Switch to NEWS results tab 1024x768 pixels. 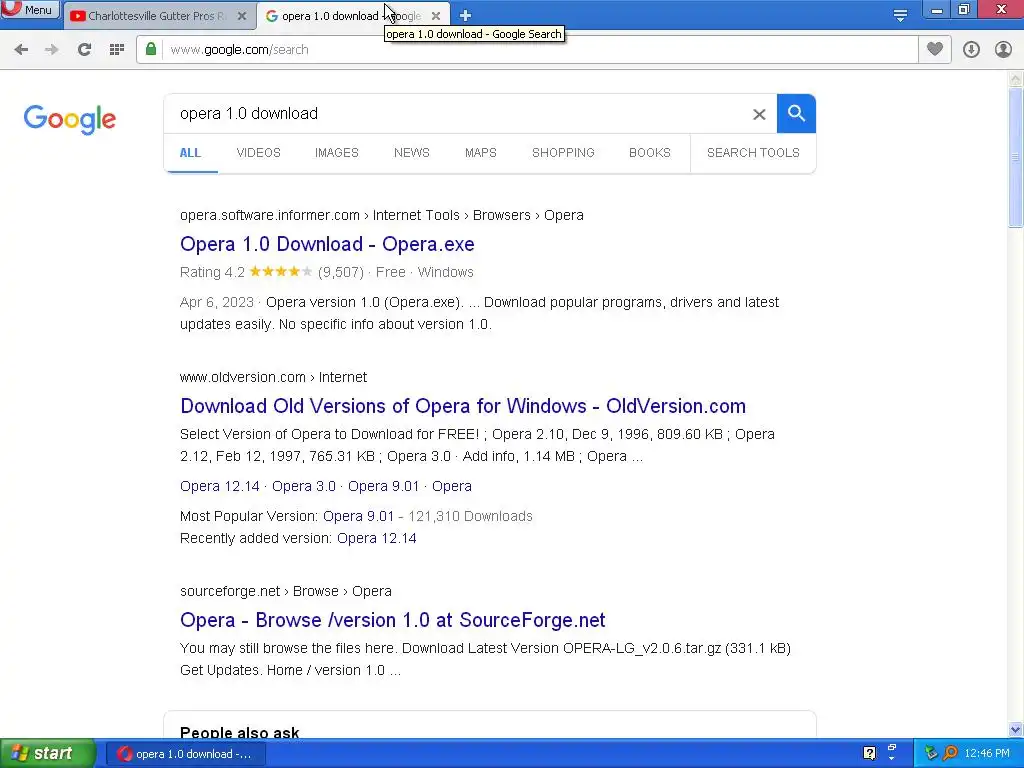[x=411, y=153]
